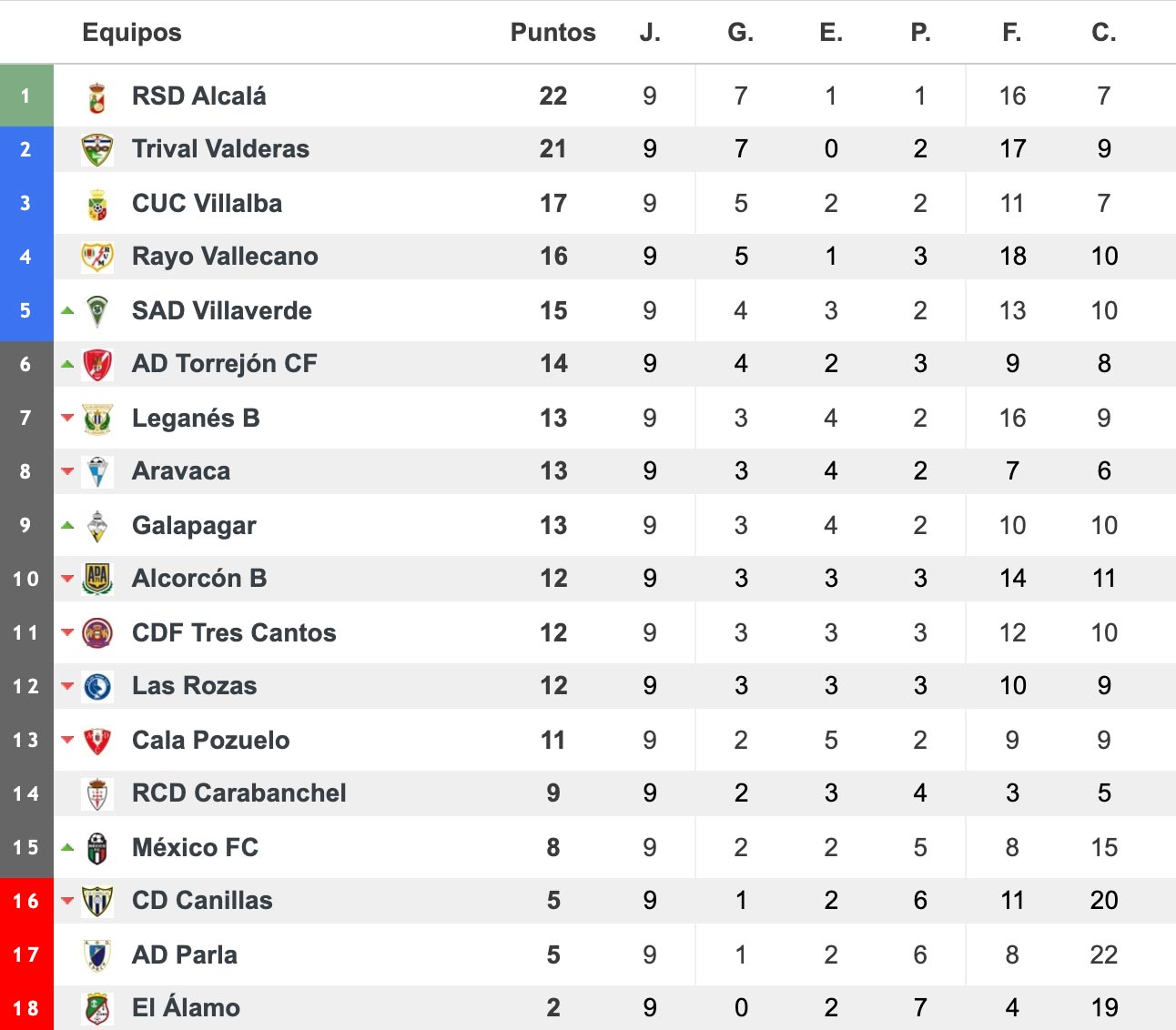Screen dimensions: 1176x1030
Task: Click the México FC team crest
Action: pos(97,848)
